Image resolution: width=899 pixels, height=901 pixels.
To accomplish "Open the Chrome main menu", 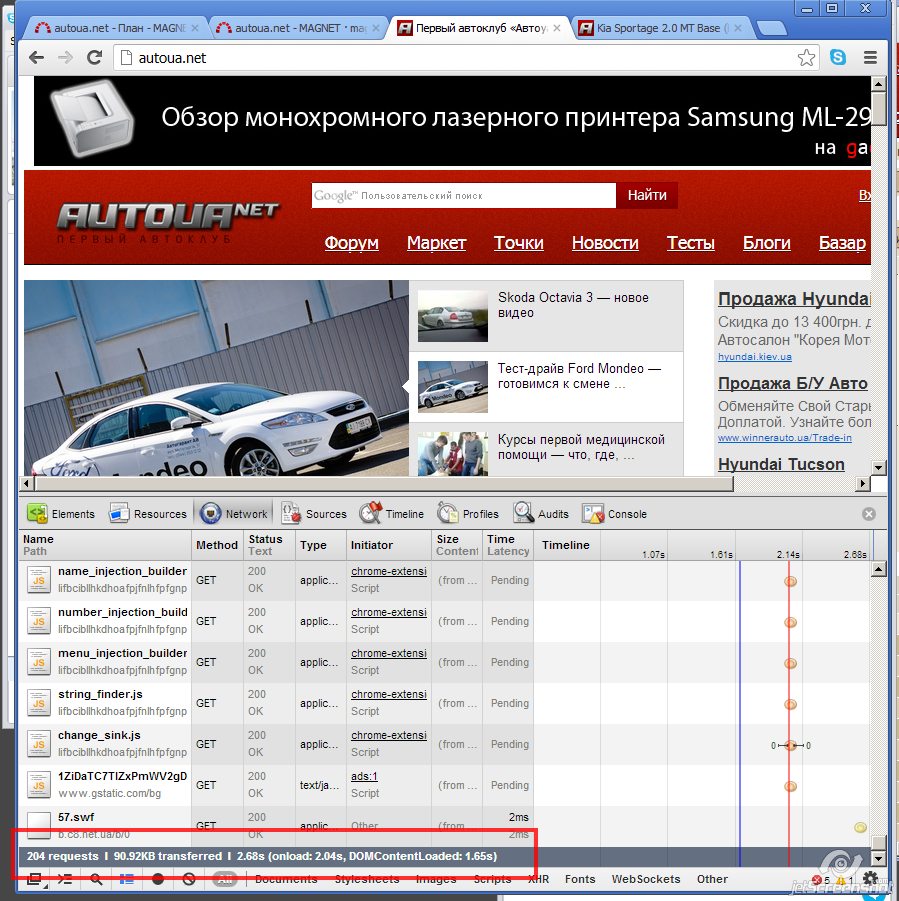I will 870,58.
